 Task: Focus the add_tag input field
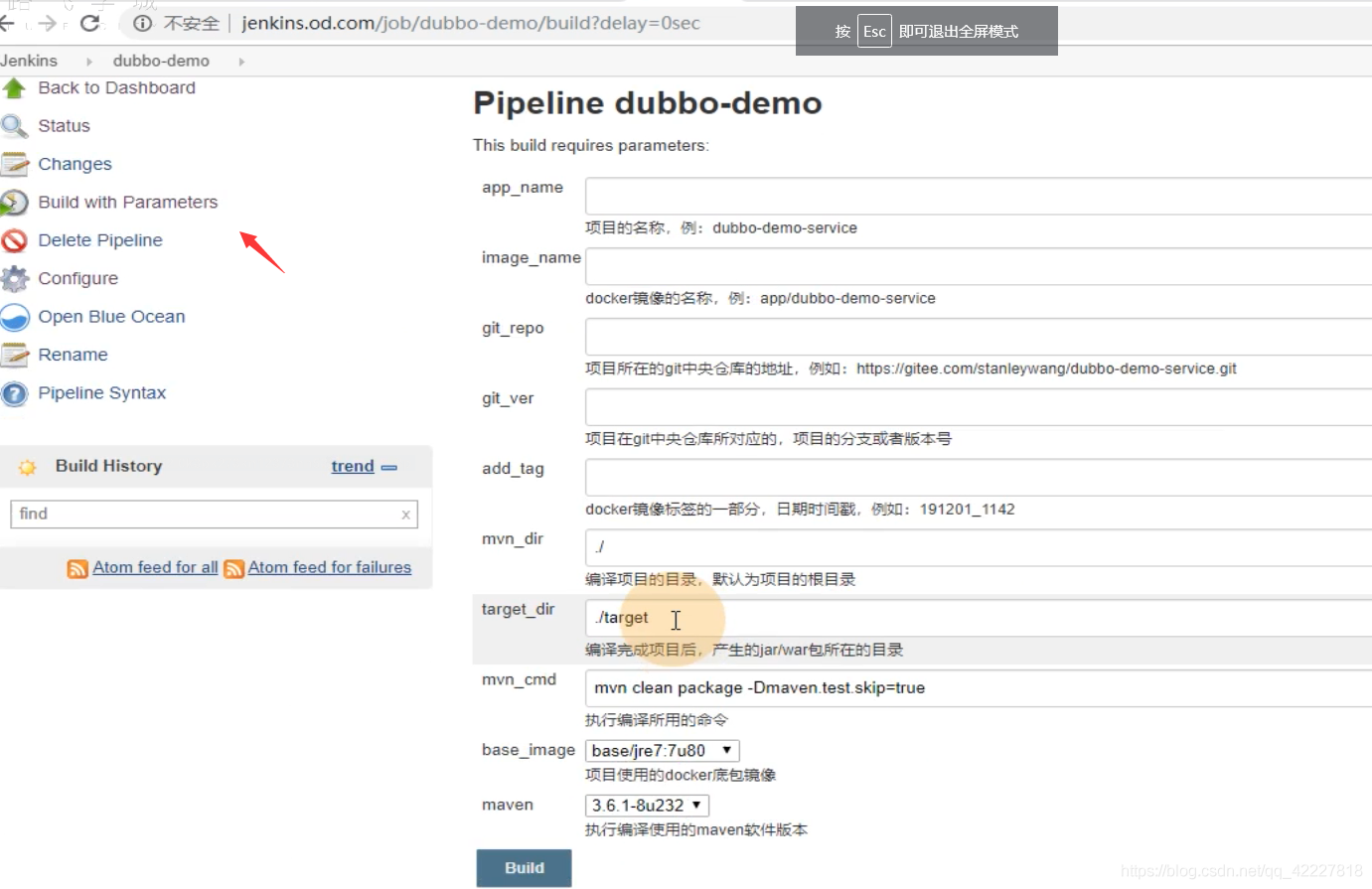(x=979, y=478)
